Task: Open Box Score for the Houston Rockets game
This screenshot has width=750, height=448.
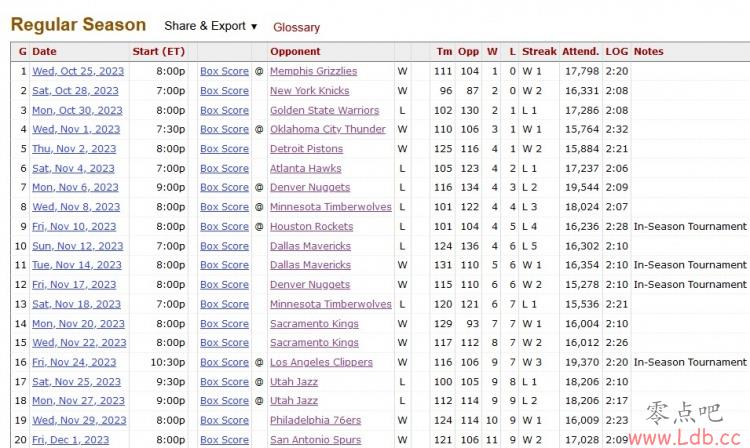Action: (x=224, y=227)
